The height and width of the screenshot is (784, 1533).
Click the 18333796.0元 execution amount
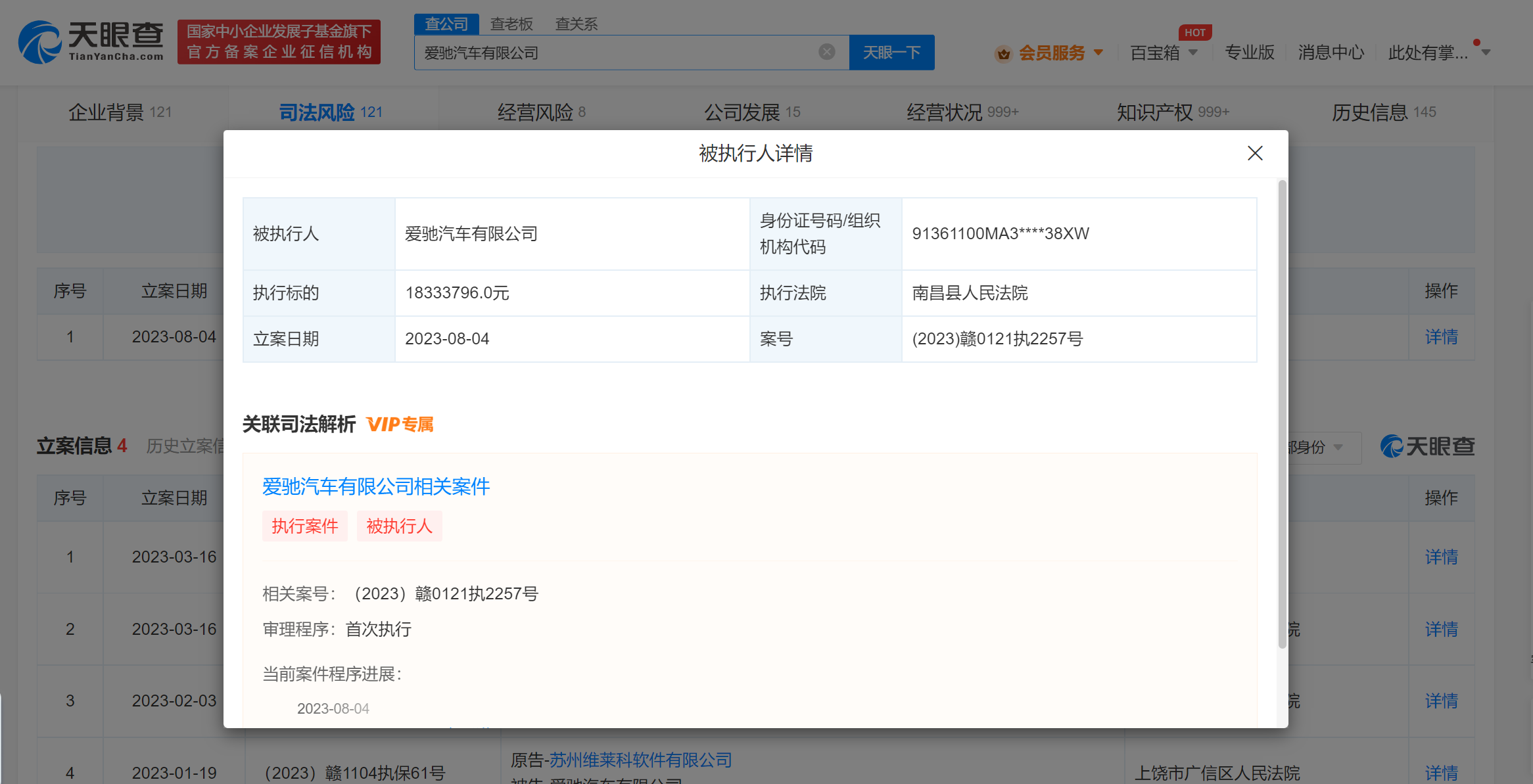tap(457, 292)
